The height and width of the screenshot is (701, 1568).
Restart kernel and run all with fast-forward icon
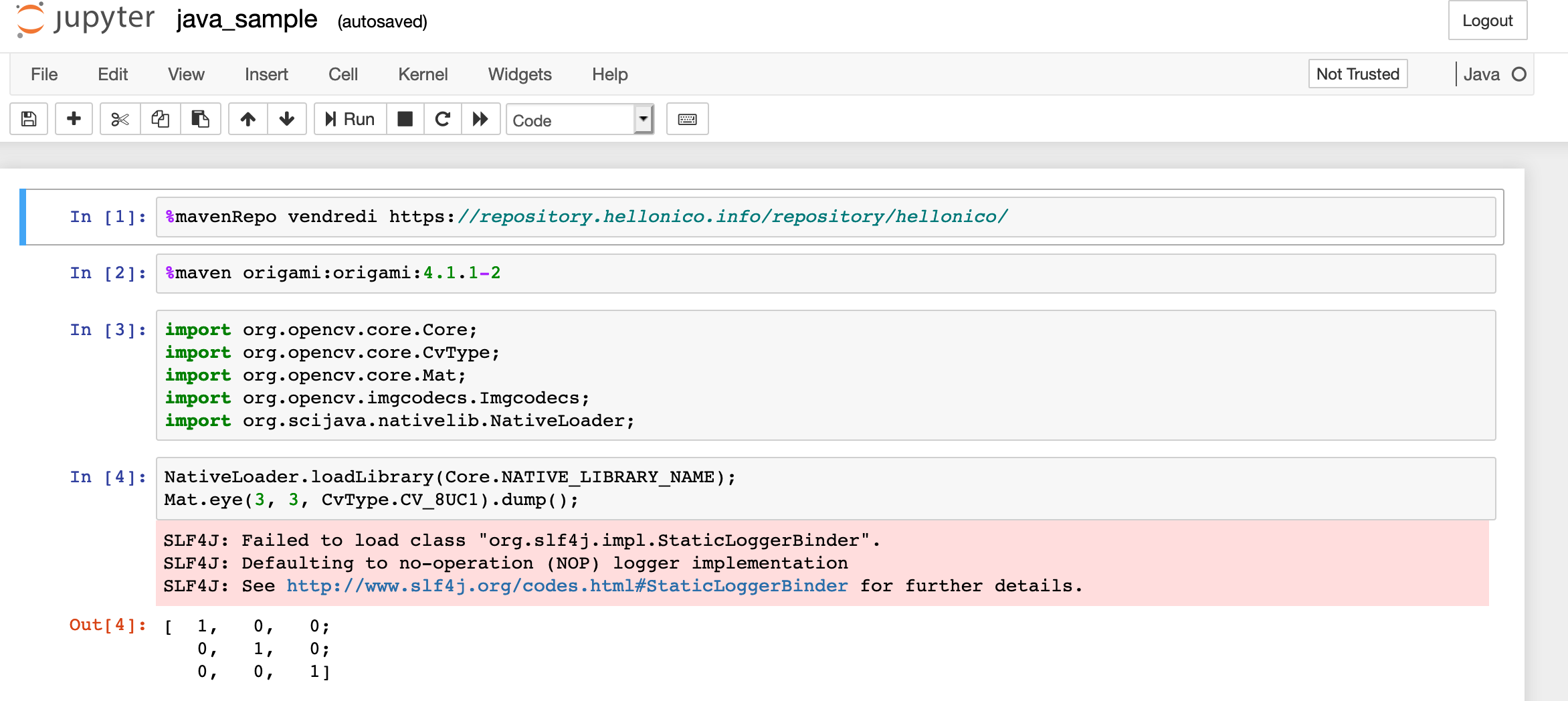pyautogui.click(x=480, y=118)
